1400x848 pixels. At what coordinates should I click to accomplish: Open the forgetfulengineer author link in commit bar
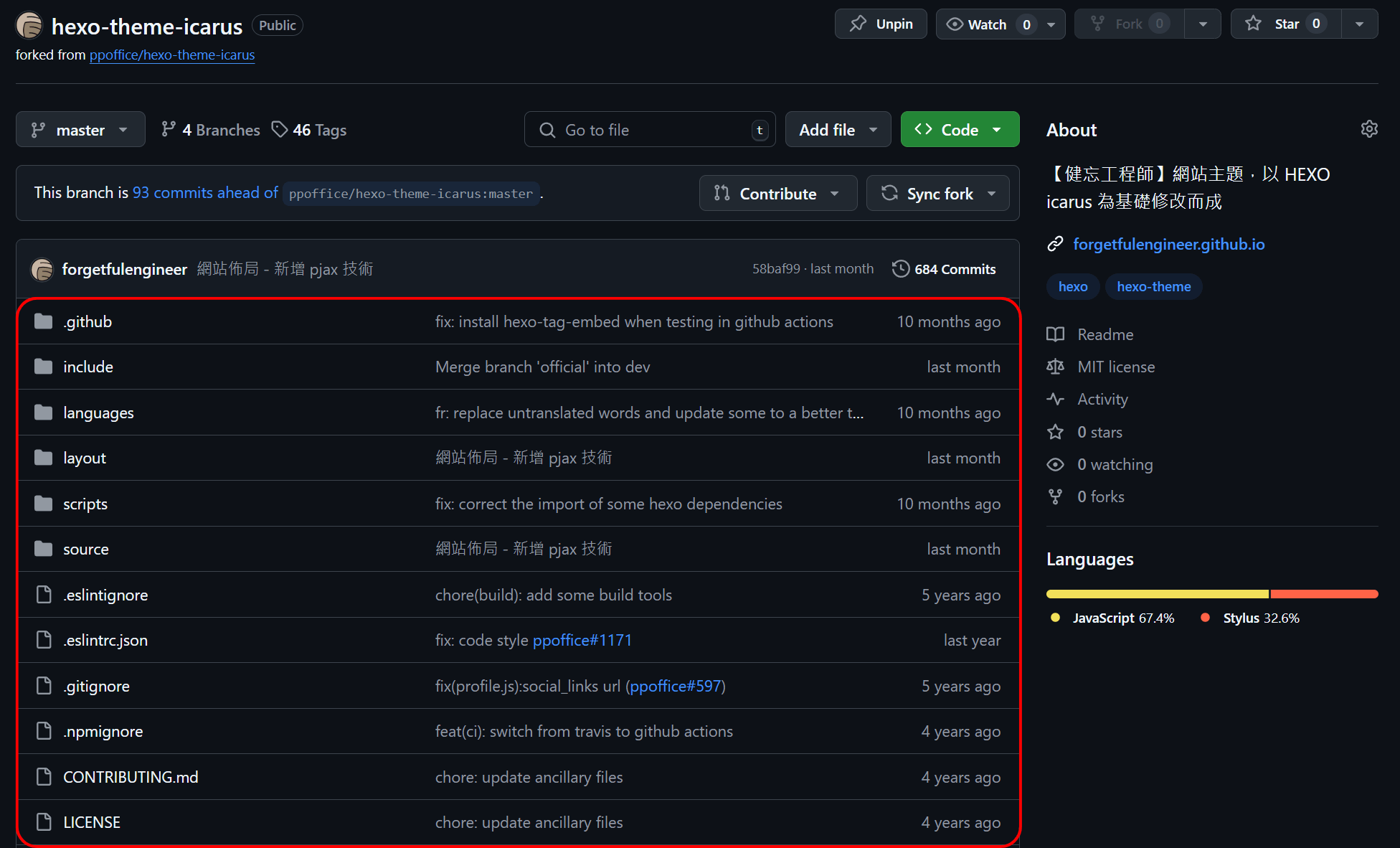point(125,269)
